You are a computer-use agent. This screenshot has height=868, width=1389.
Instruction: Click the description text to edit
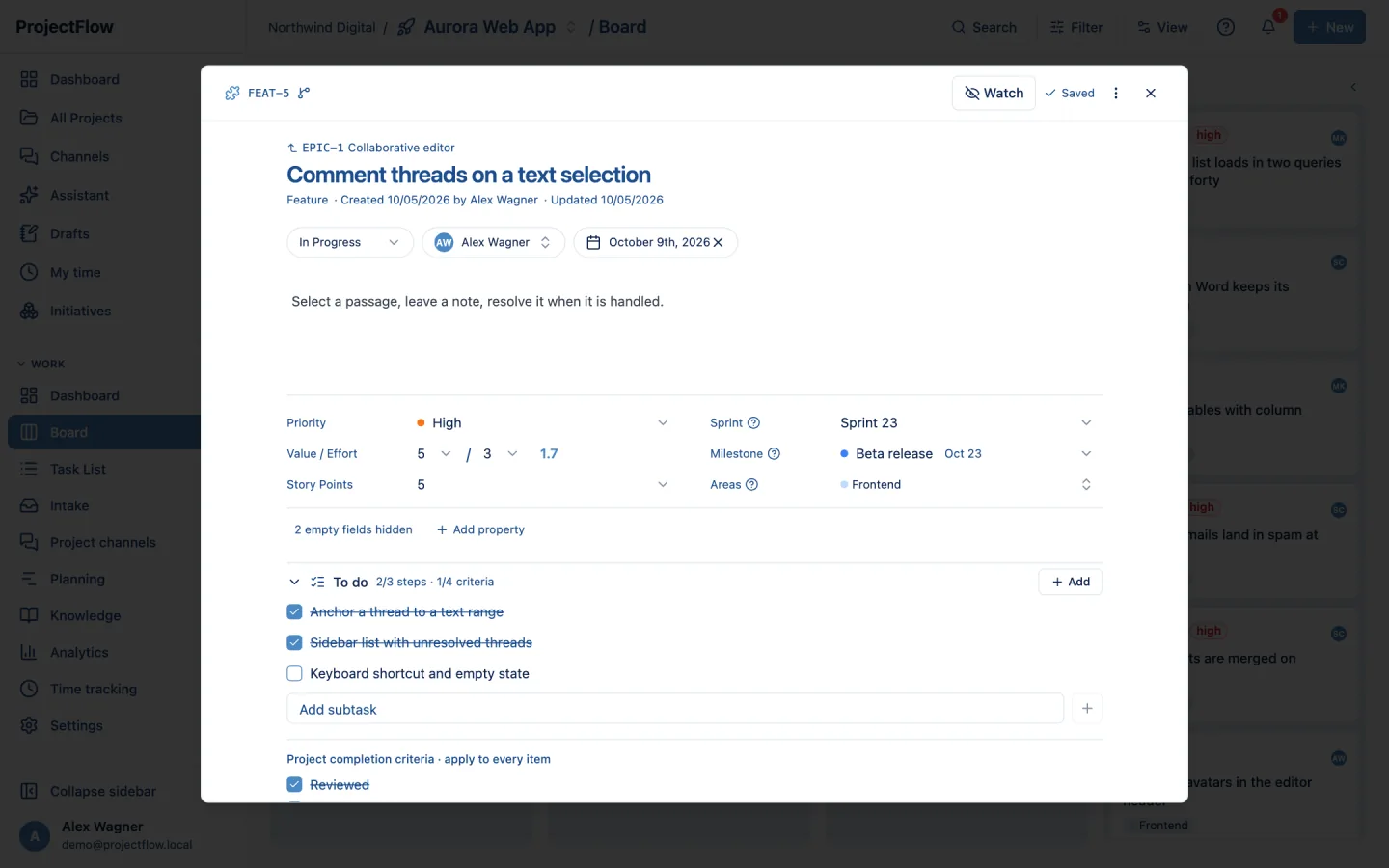pos(477,302)
